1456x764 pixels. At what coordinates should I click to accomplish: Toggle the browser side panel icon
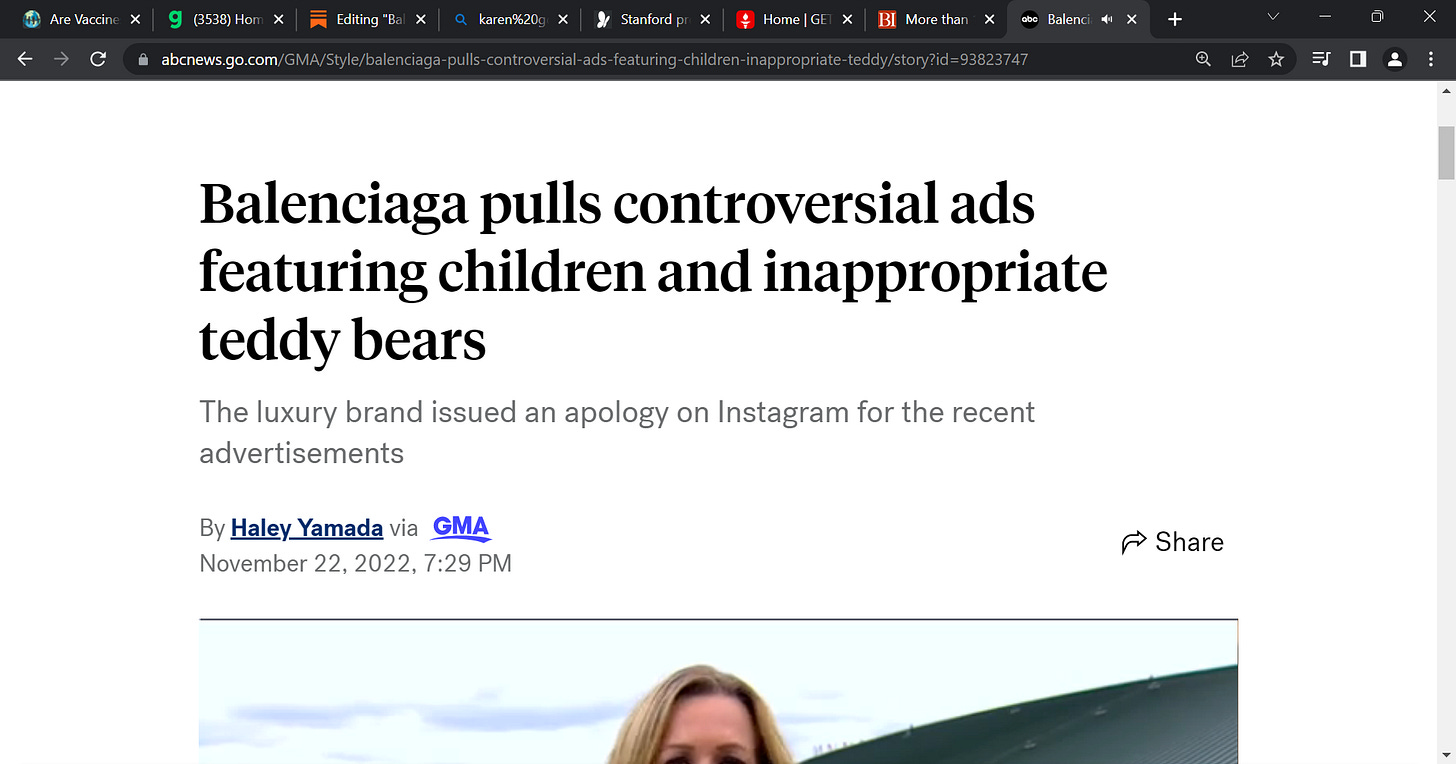tap(1358, 59)
